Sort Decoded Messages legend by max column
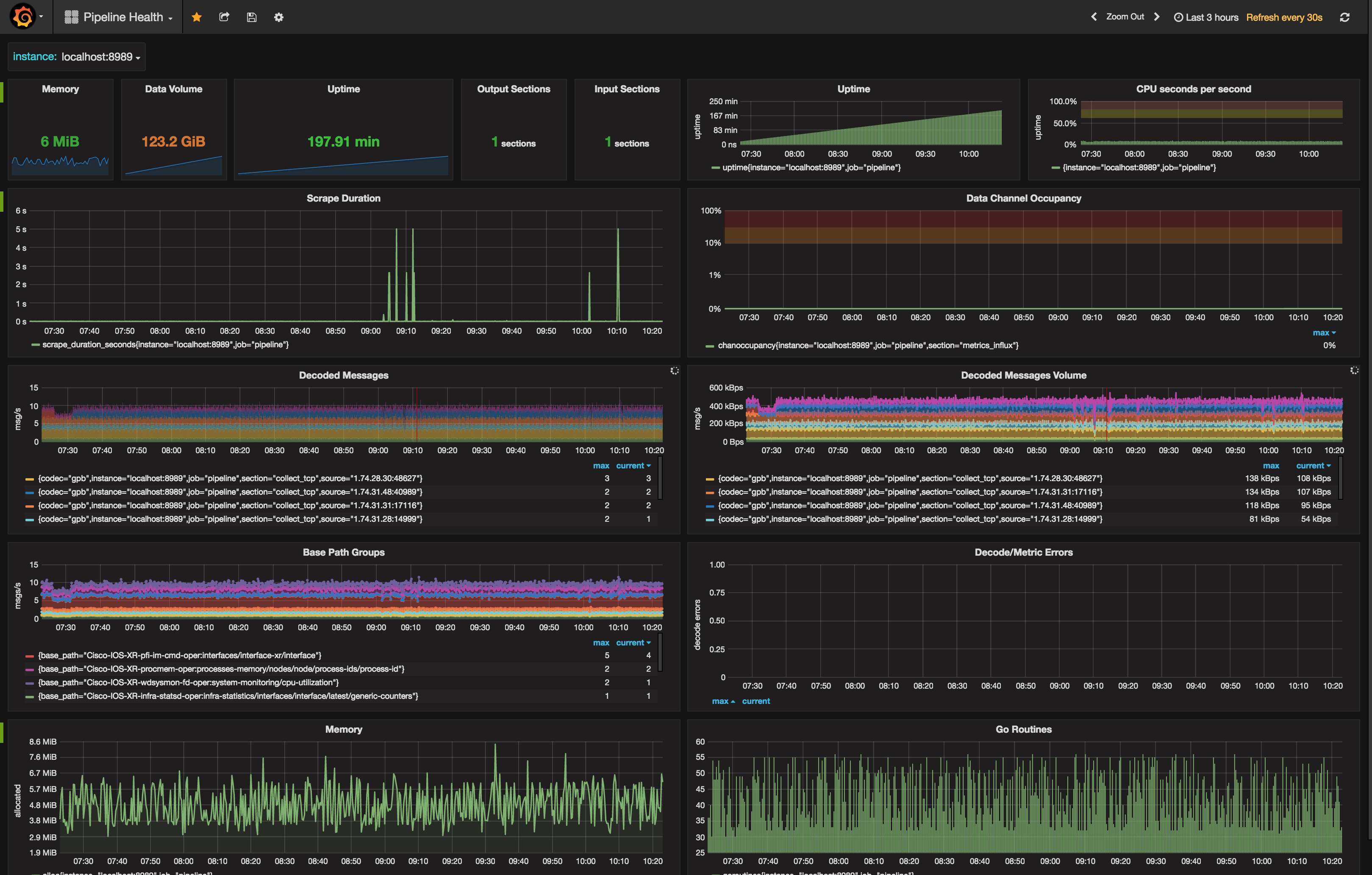The image size is (1372, 875). (600, 465)
